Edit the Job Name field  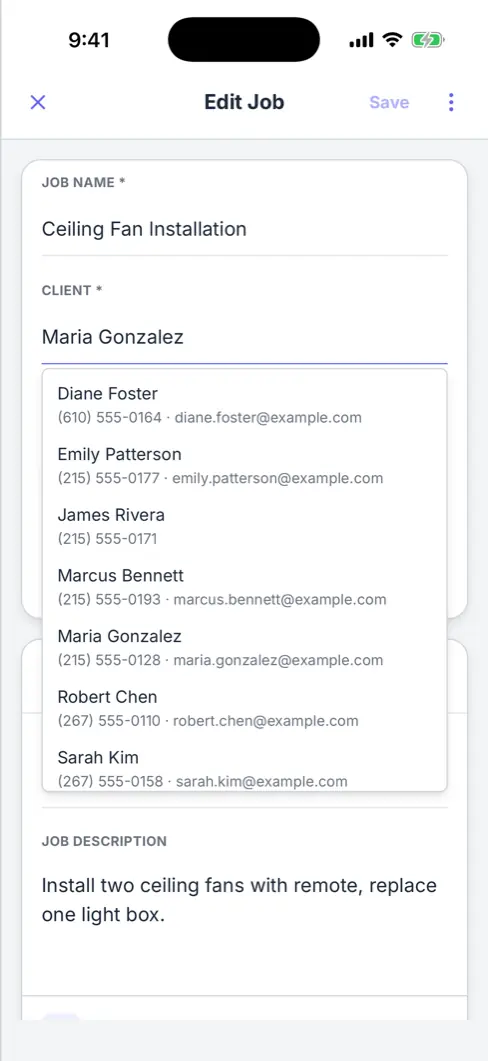pyautogui.click(x=244, y=229)
